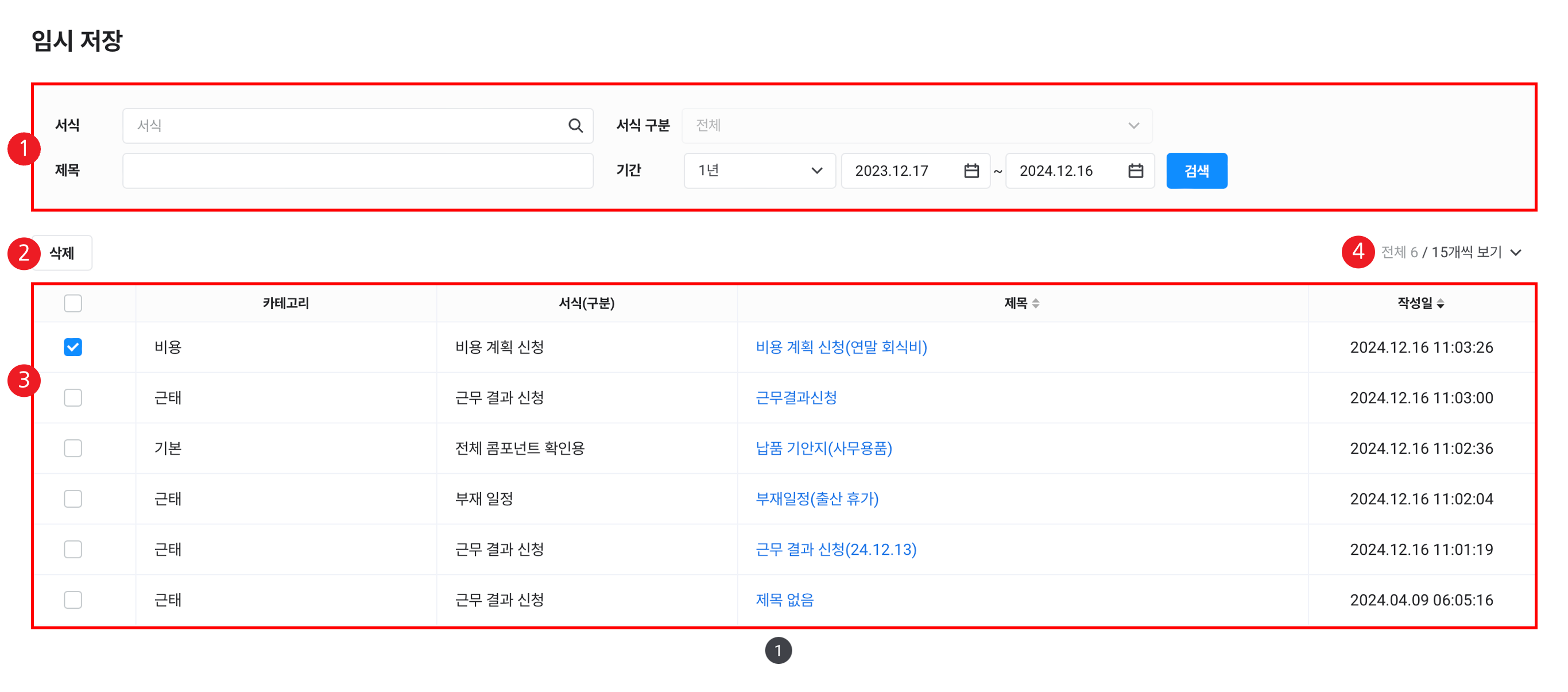Viewport: 1568px width, 692px height.
Task: Focus the 제목 text input field
Action: (358, 171)
